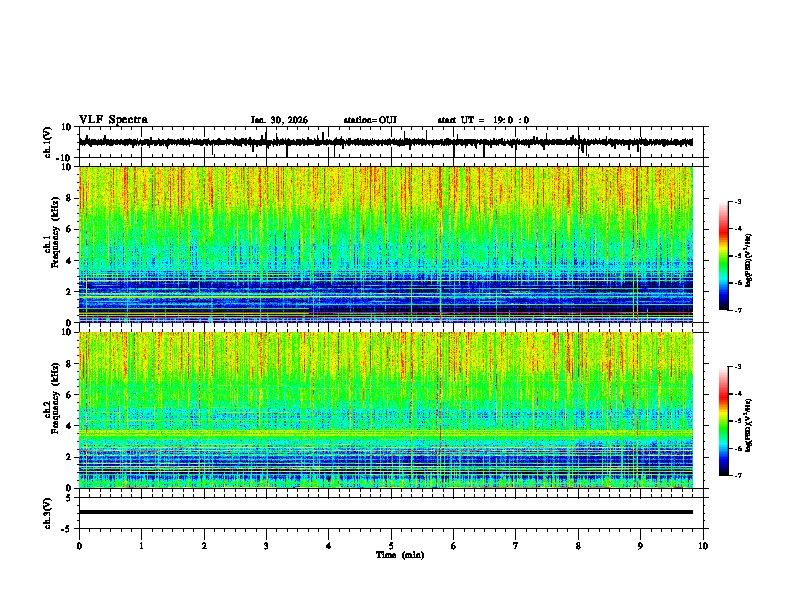
Task: Click the "5" tick of ch.3(V) axis
Action: [x=69, y=498]
